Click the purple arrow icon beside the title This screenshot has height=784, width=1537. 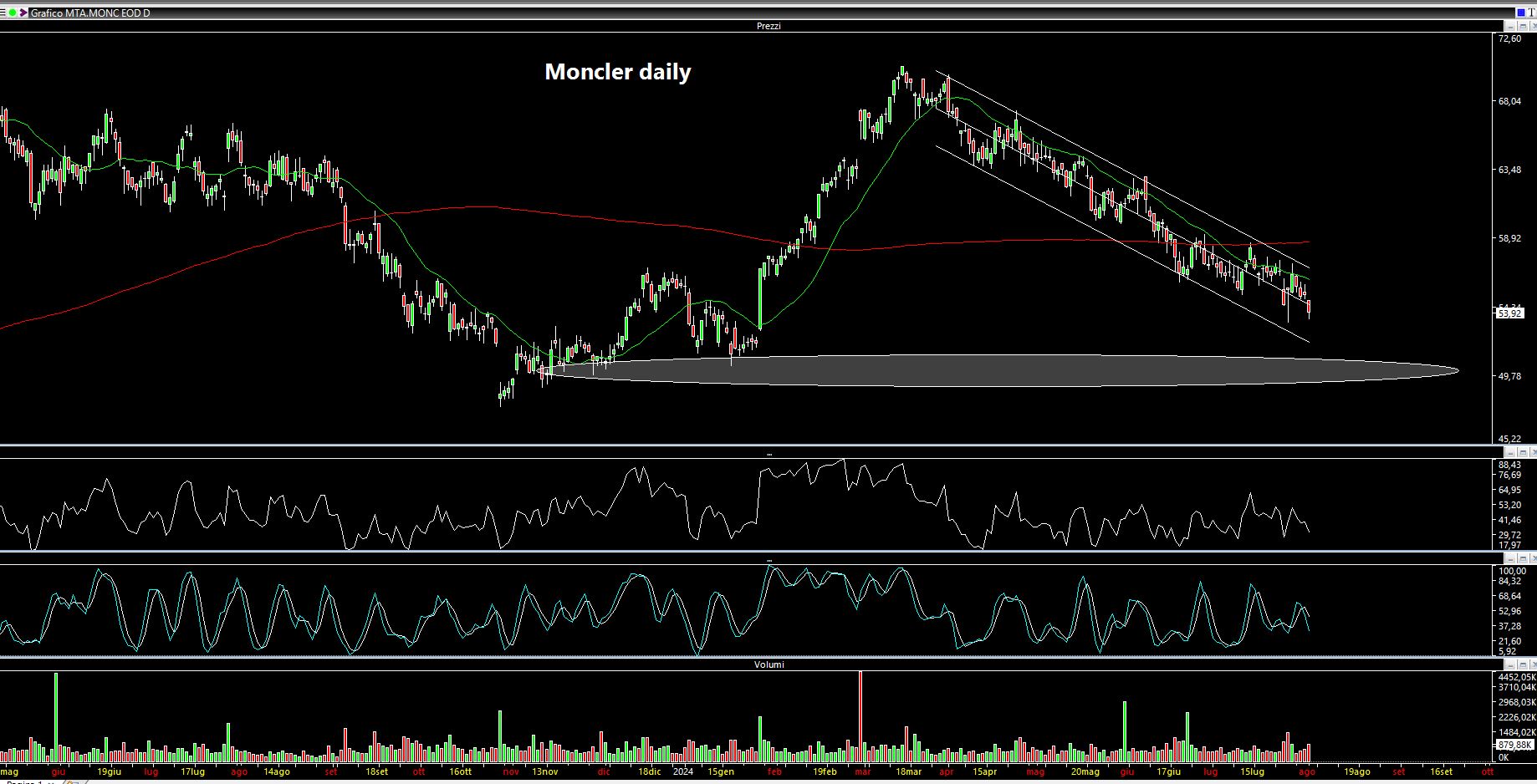coord(23,13)
